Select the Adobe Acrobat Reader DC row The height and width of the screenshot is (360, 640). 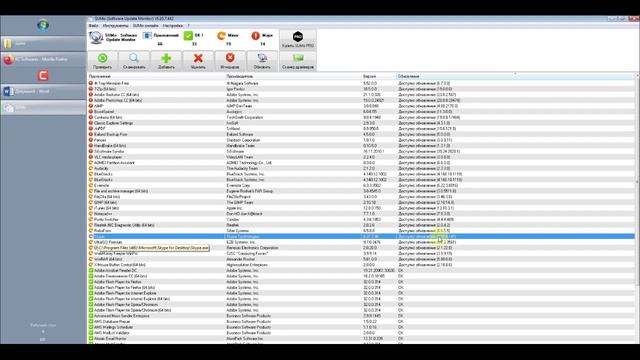(x=361, y=271)
